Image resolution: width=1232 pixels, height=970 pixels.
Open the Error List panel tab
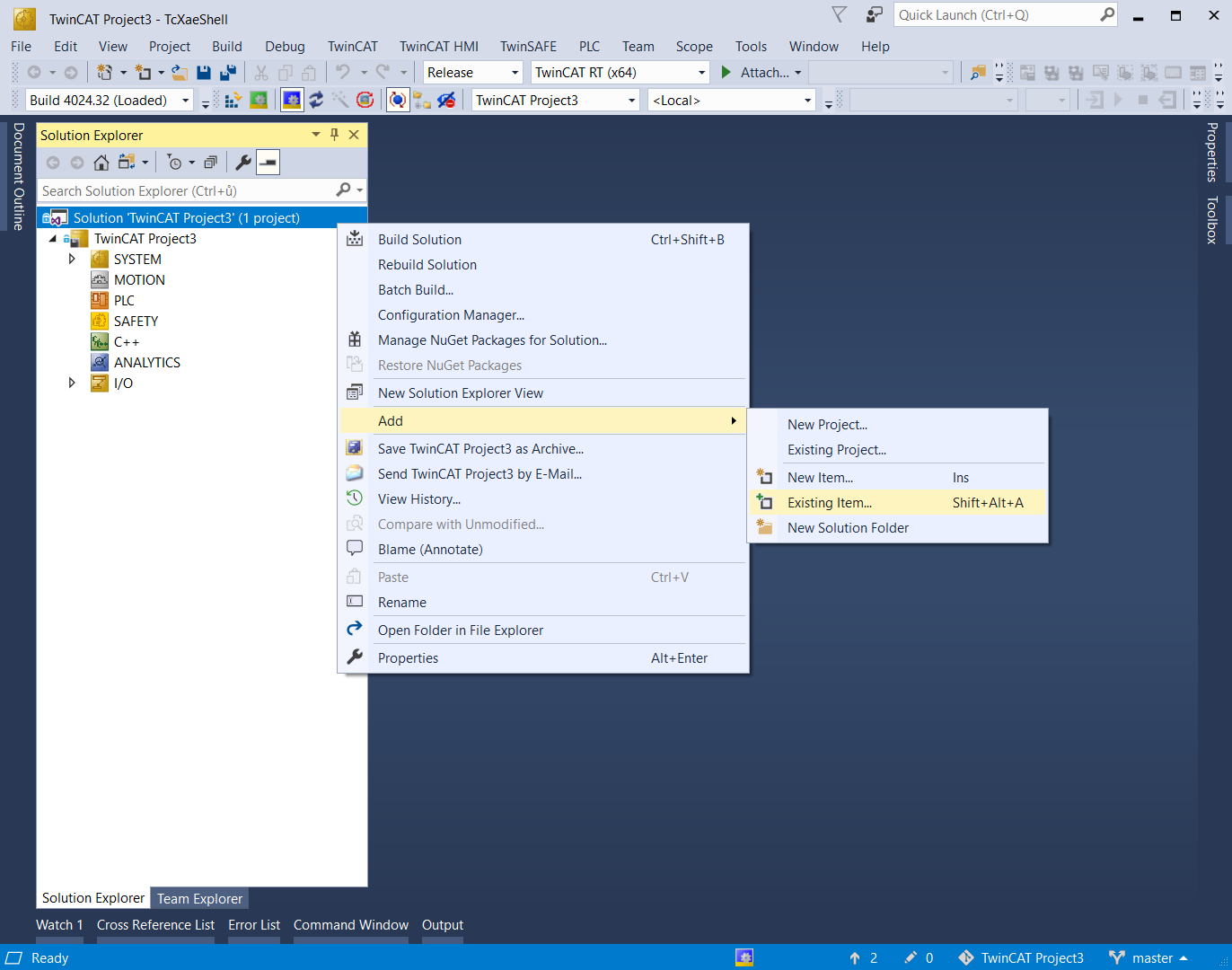pyautogui.click(x=254, y=925)
